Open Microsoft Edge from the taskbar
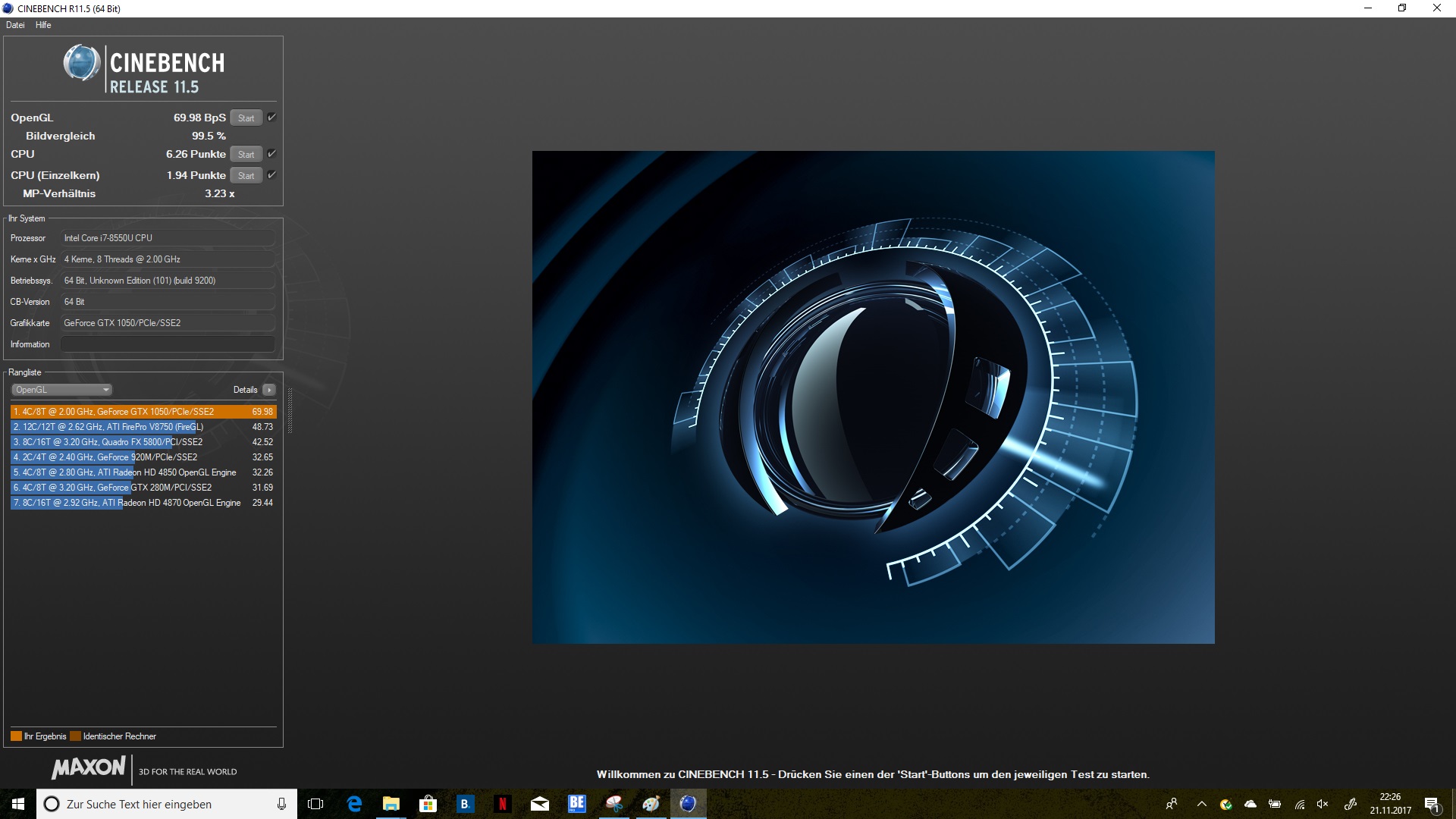The image size is (1456, 819). 354,804
